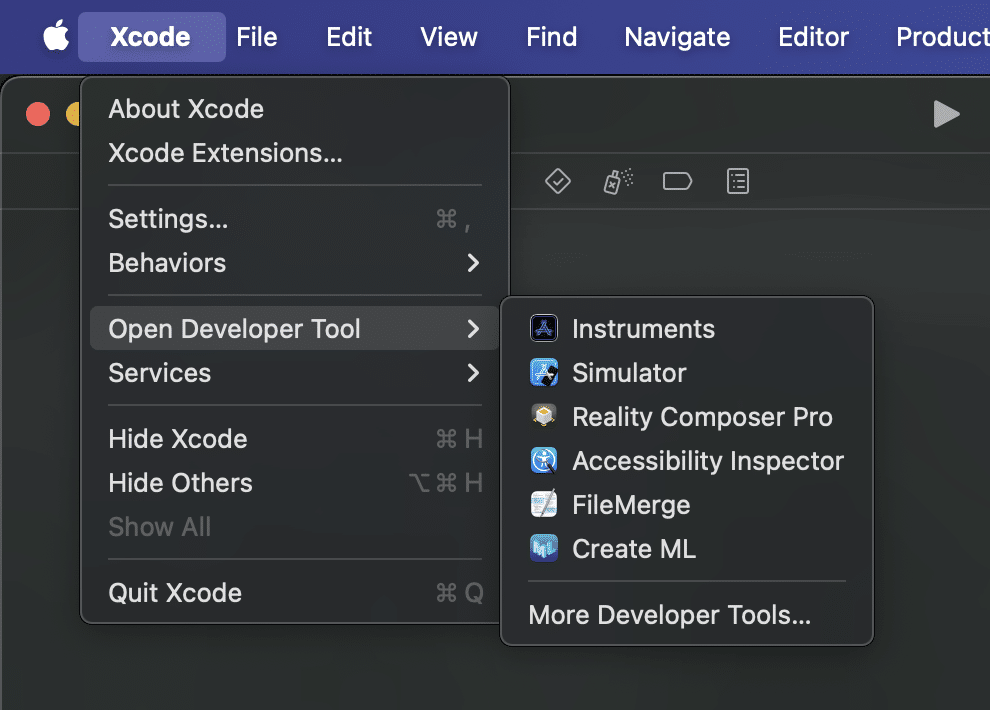This screenshot has width=990, height=710.
Task: Choose Quit Xcode
Action: pyautogui.click(x=175, y=593)
